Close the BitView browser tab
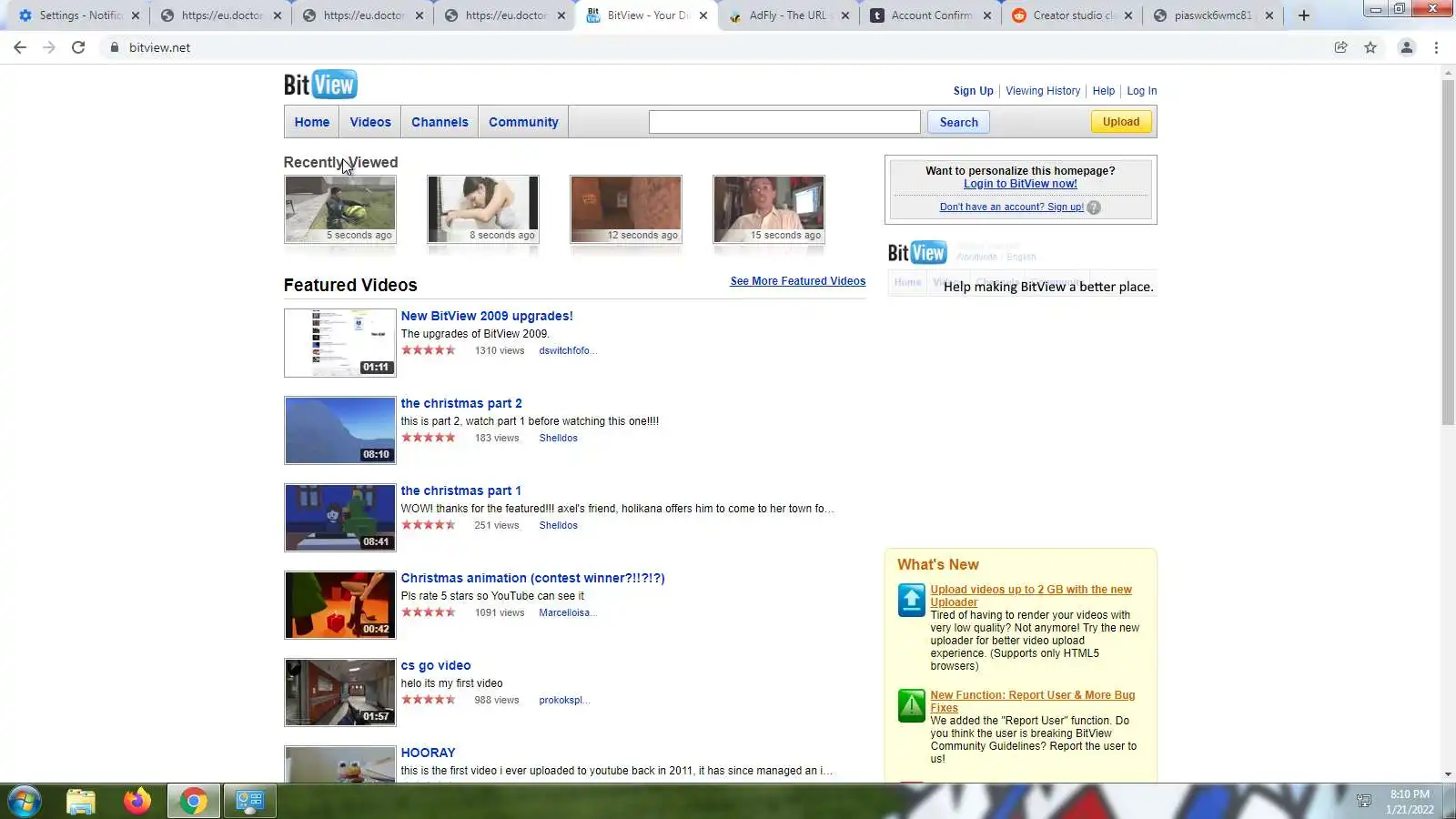 pyautogui.click(x=703, y=15)
